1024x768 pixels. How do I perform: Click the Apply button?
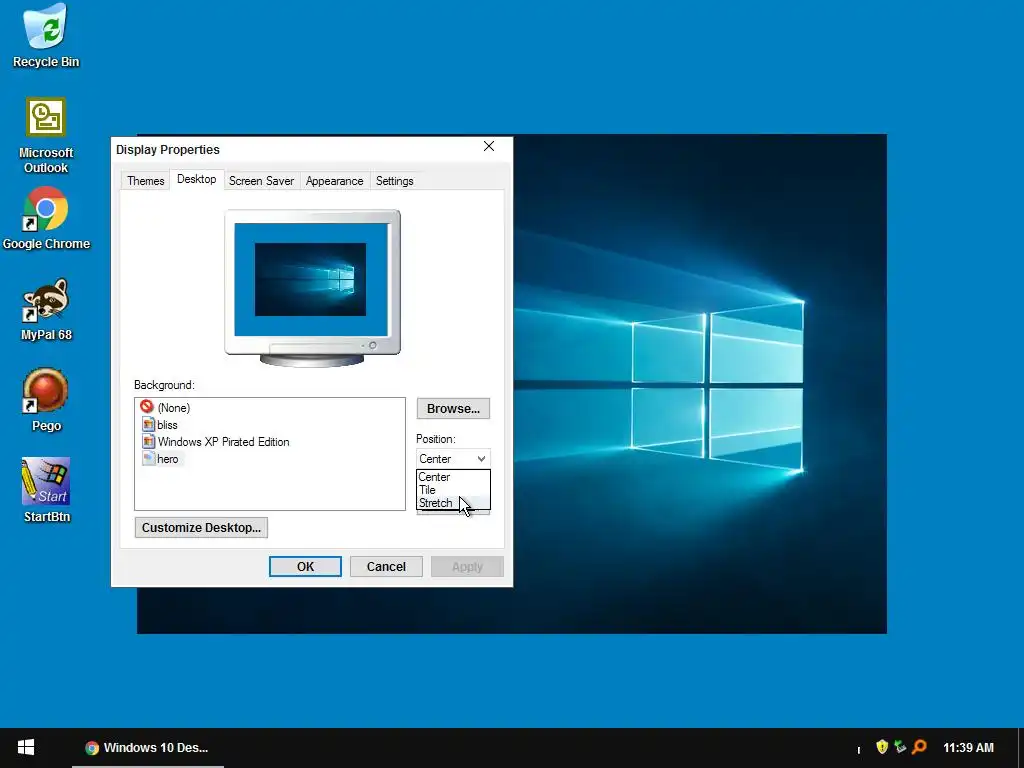(x=467, y=566)
